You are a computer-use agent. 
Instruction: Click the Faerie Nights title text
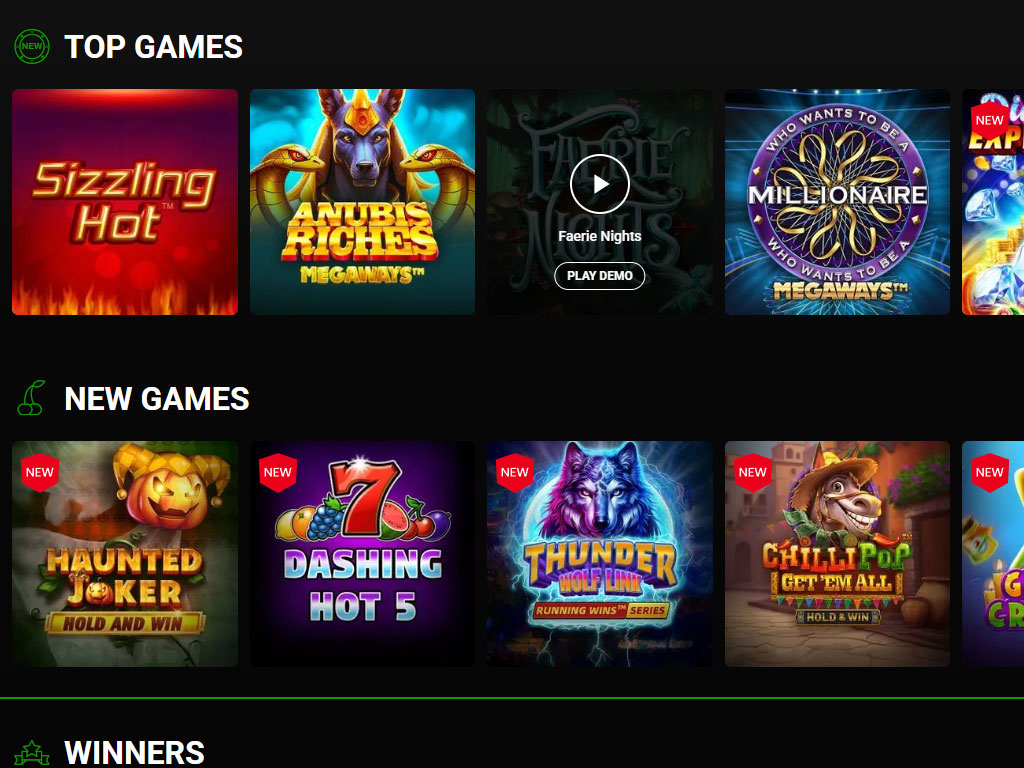point(600,236)
